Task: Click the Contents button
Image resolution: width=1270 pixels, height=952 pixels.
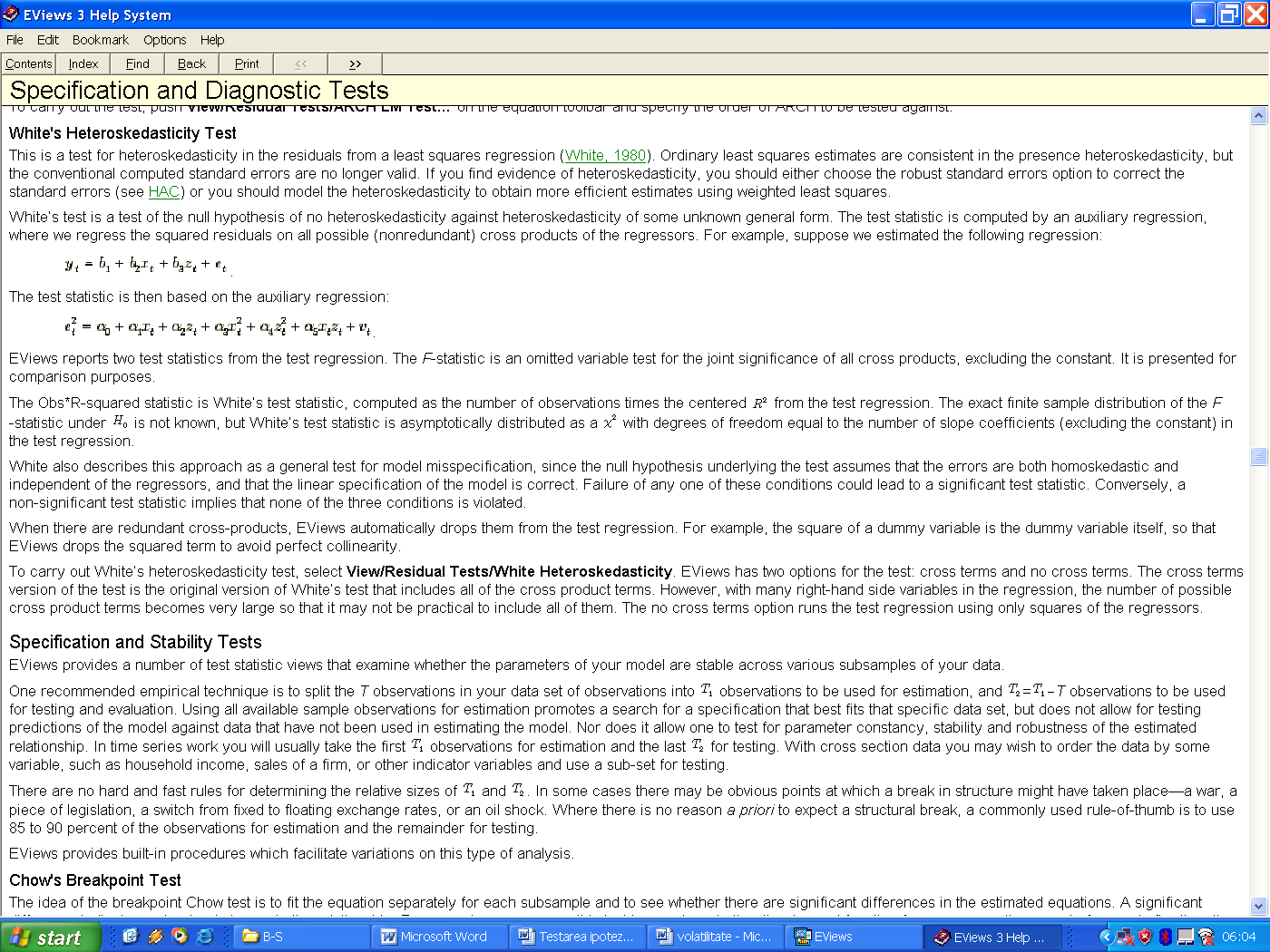Action: [x=28, y=63]
